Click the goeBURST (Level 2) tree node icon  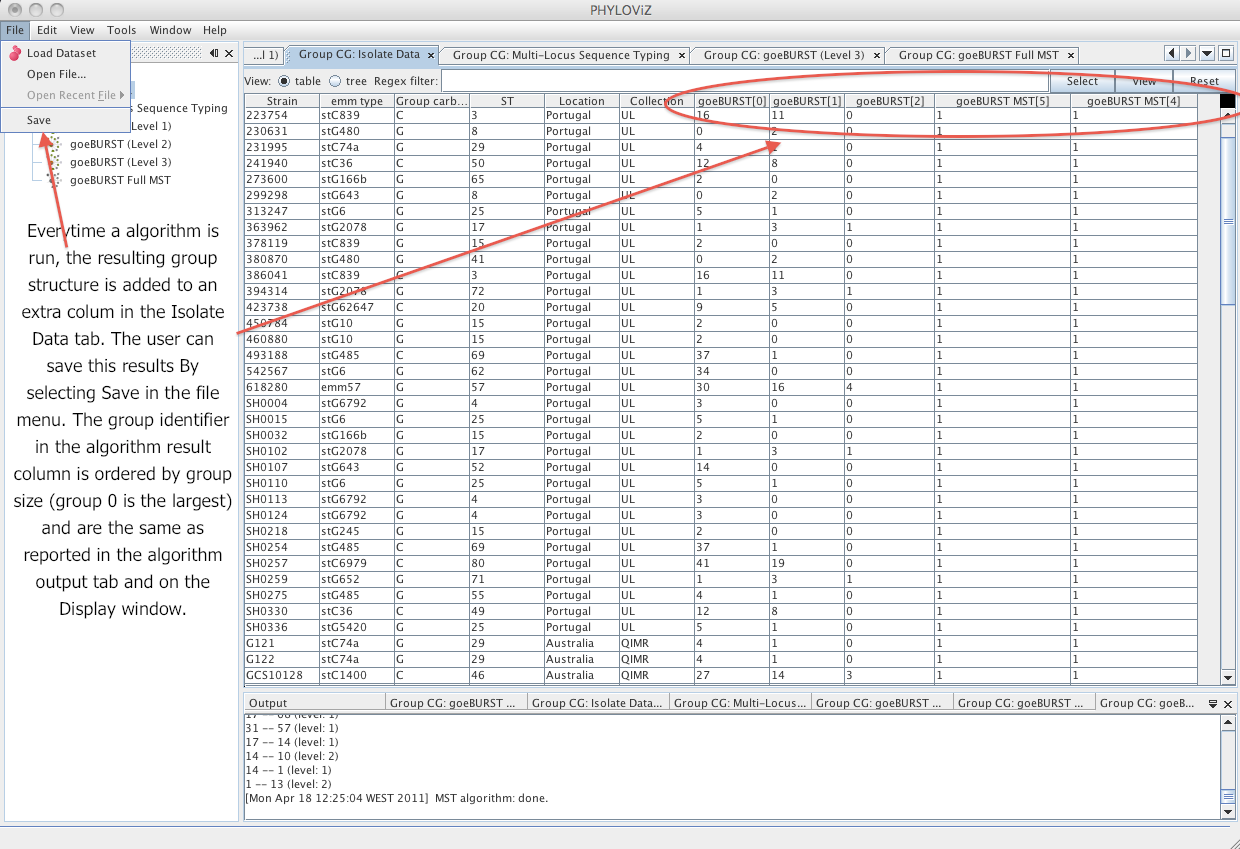coord(54,144)
